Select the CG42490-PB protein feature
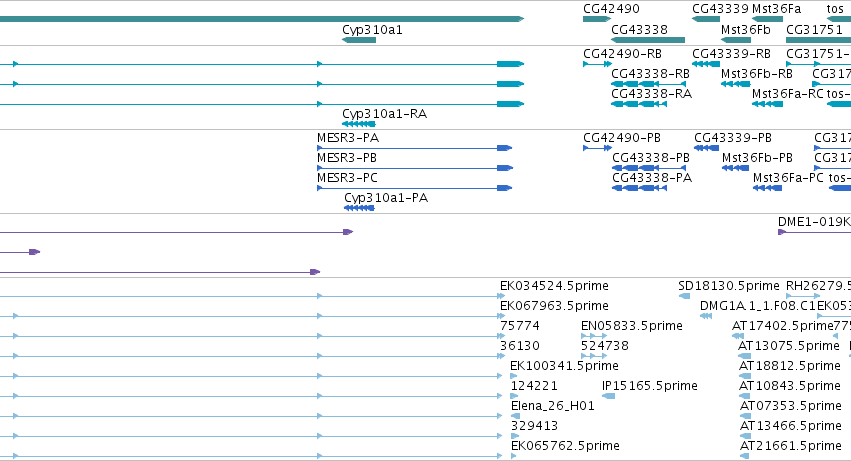Screen dimensions: 851x461 [598, 148]
